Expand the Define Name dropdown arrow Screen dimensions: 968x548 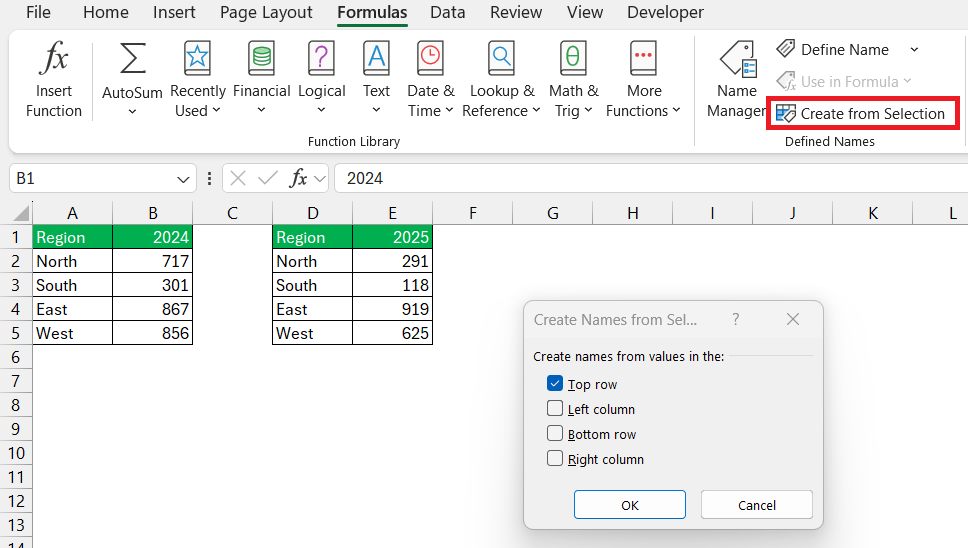(x=914, y=49)
